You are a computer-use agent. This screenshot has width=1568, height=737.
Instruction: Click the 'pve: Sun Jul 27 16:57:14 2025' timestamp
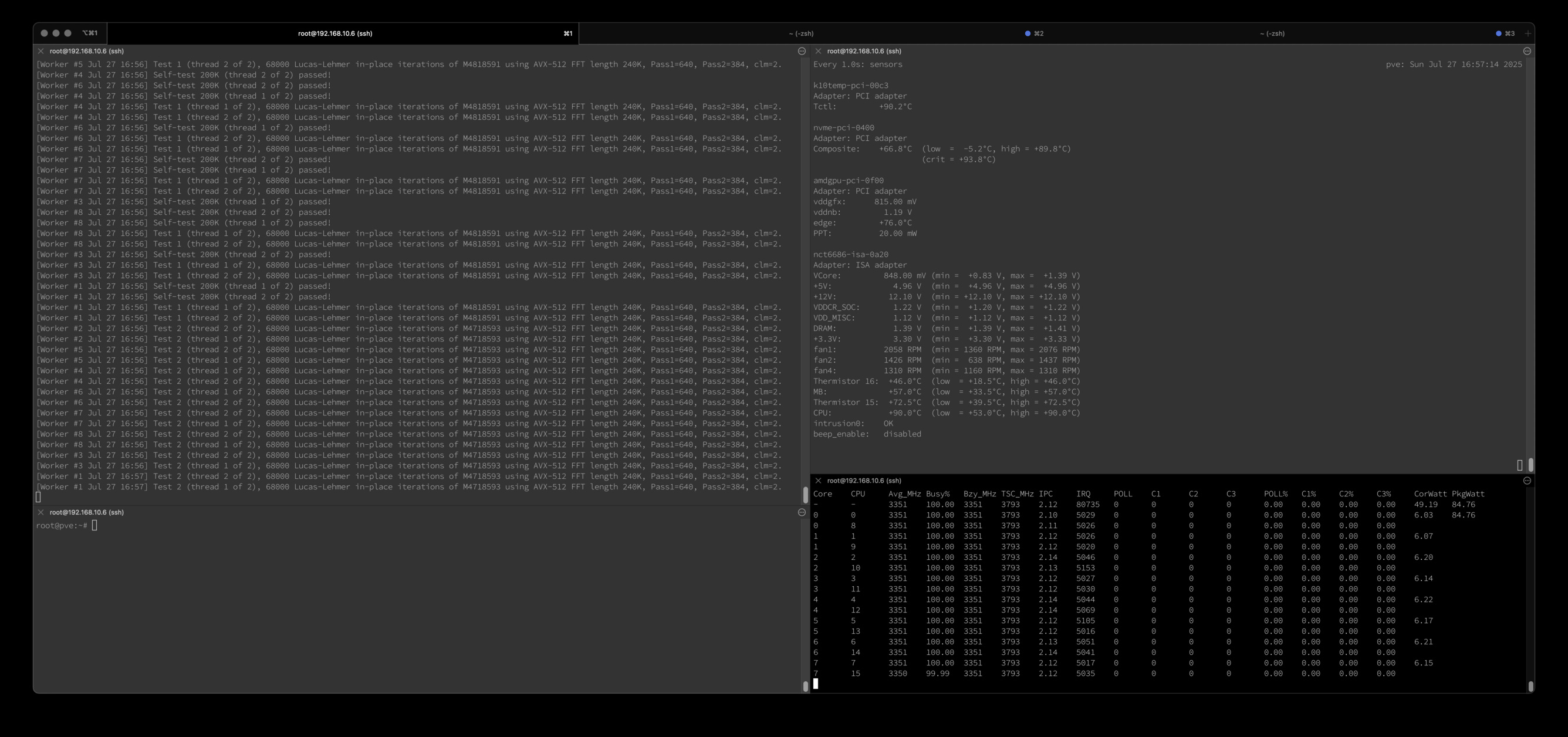pos(1454,65)
